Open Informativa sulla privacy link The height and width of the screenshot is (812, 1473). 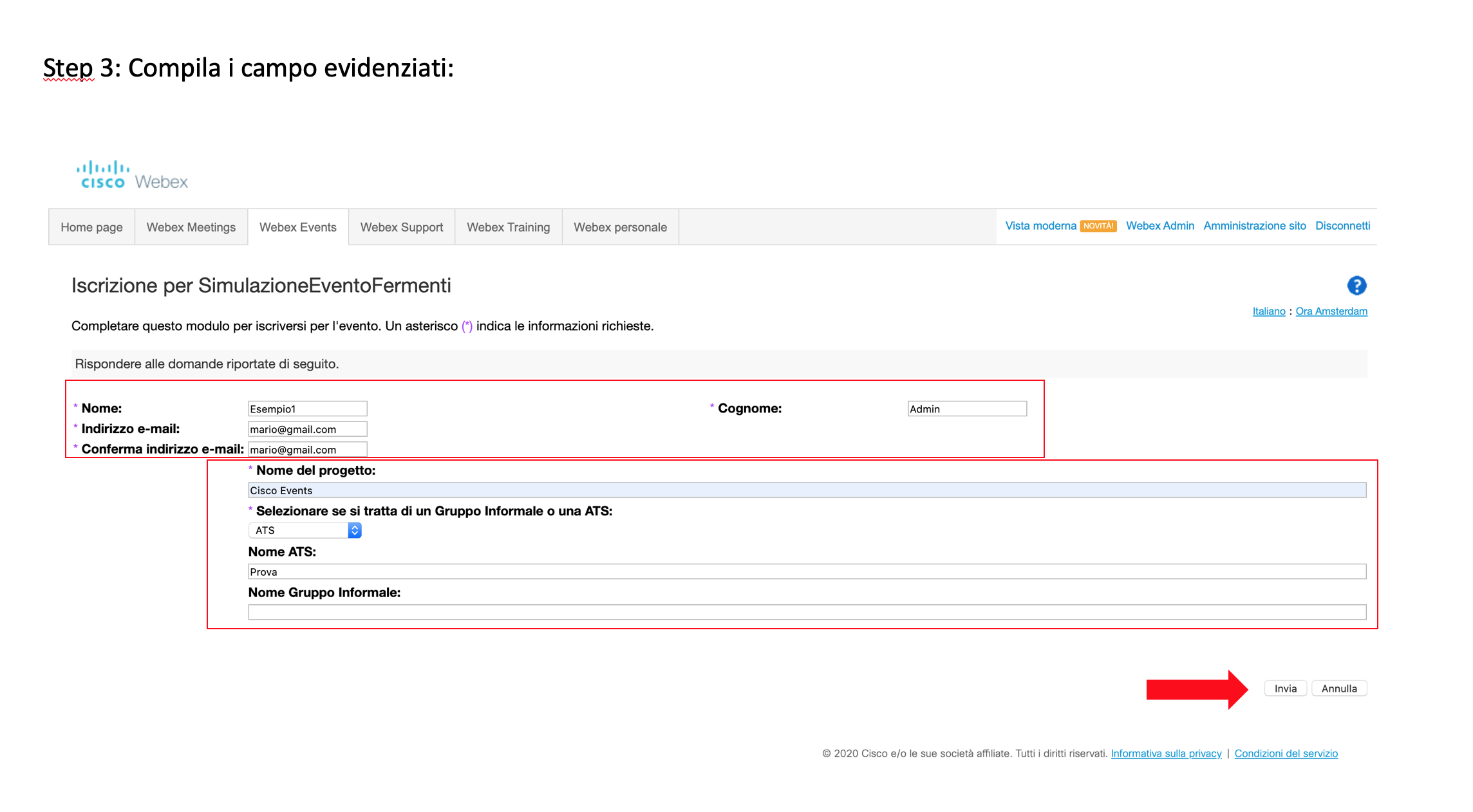[1166, 753]
